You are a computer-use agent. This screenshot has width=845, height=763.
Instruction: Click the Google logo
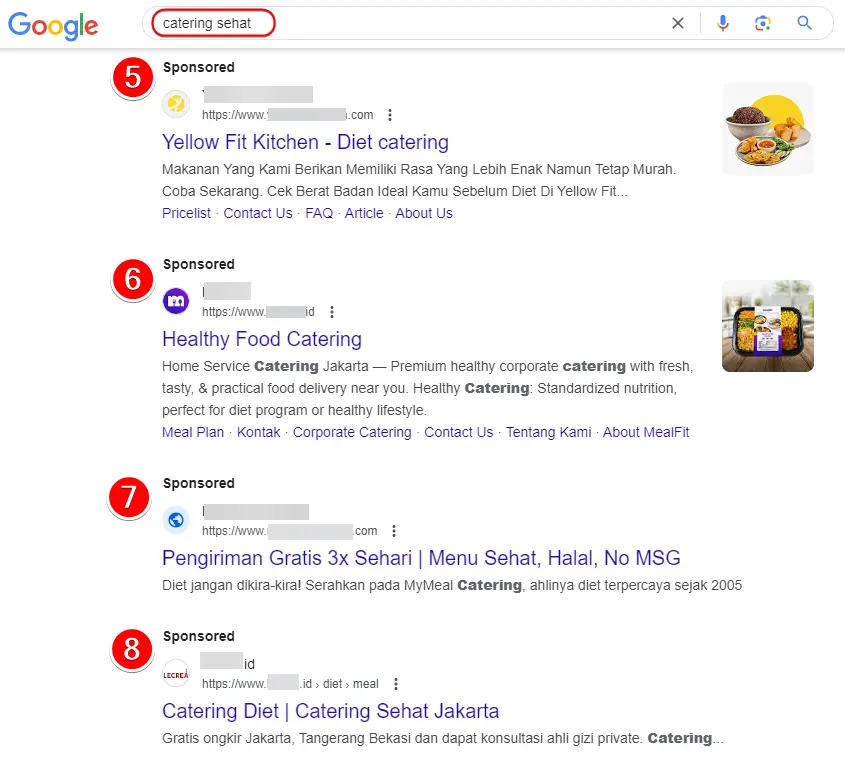[53, 25]
